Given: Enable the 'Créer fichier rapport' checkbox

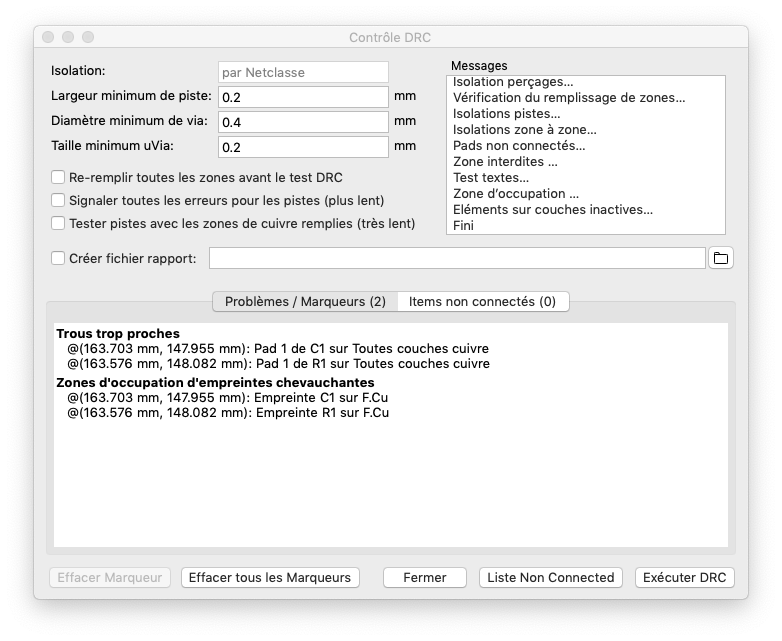Looking at the screenshot, I should point(59,258).
